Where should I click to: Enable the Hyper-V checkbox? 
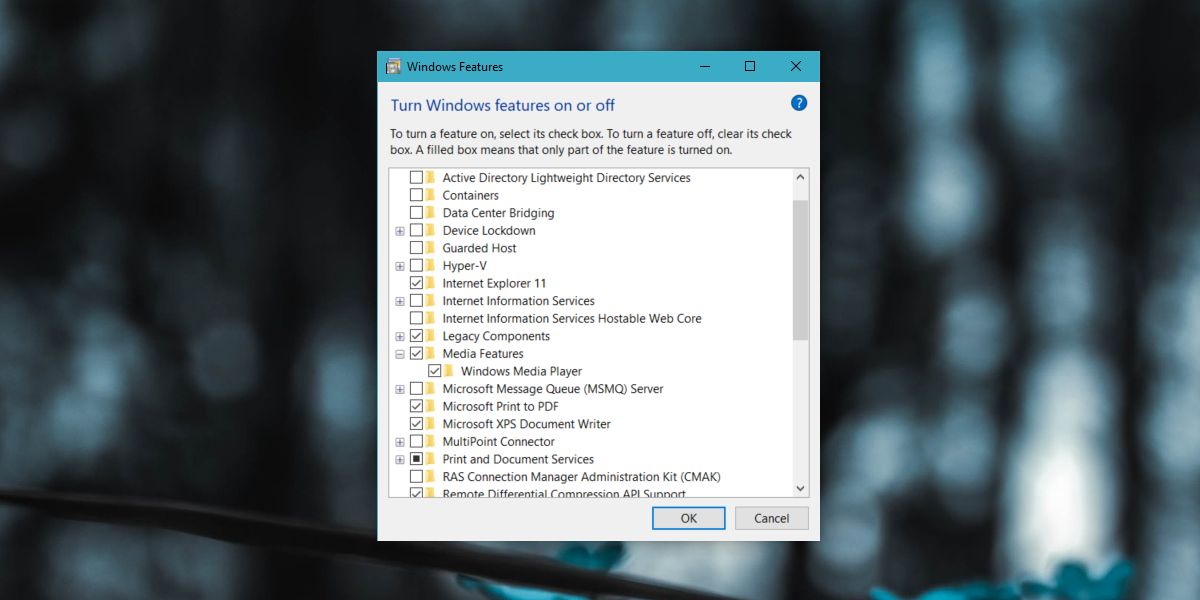coord(416,266)
